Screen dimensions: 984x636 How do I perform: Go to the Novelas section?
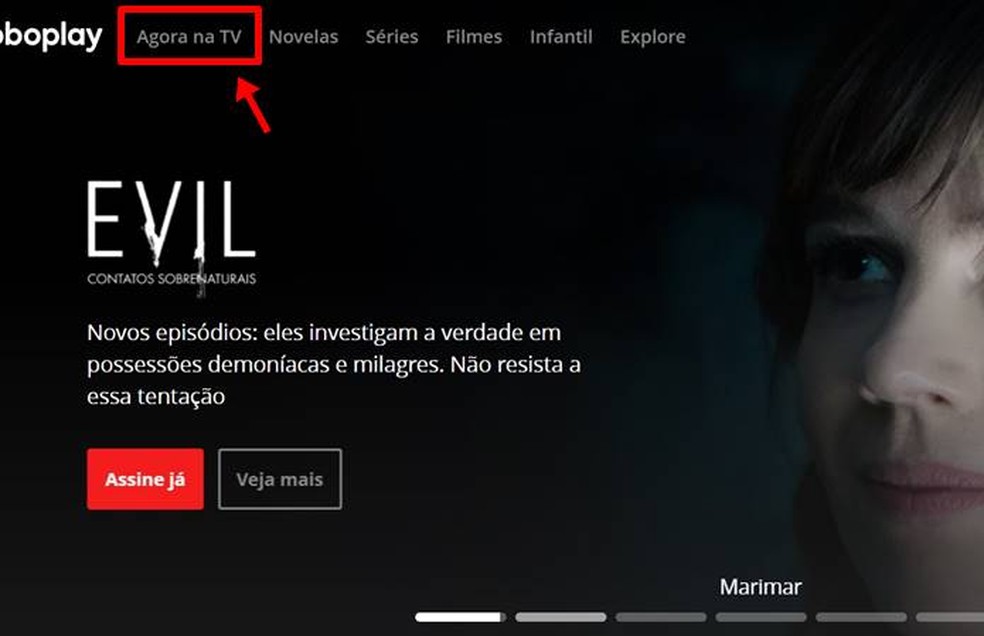303,37
